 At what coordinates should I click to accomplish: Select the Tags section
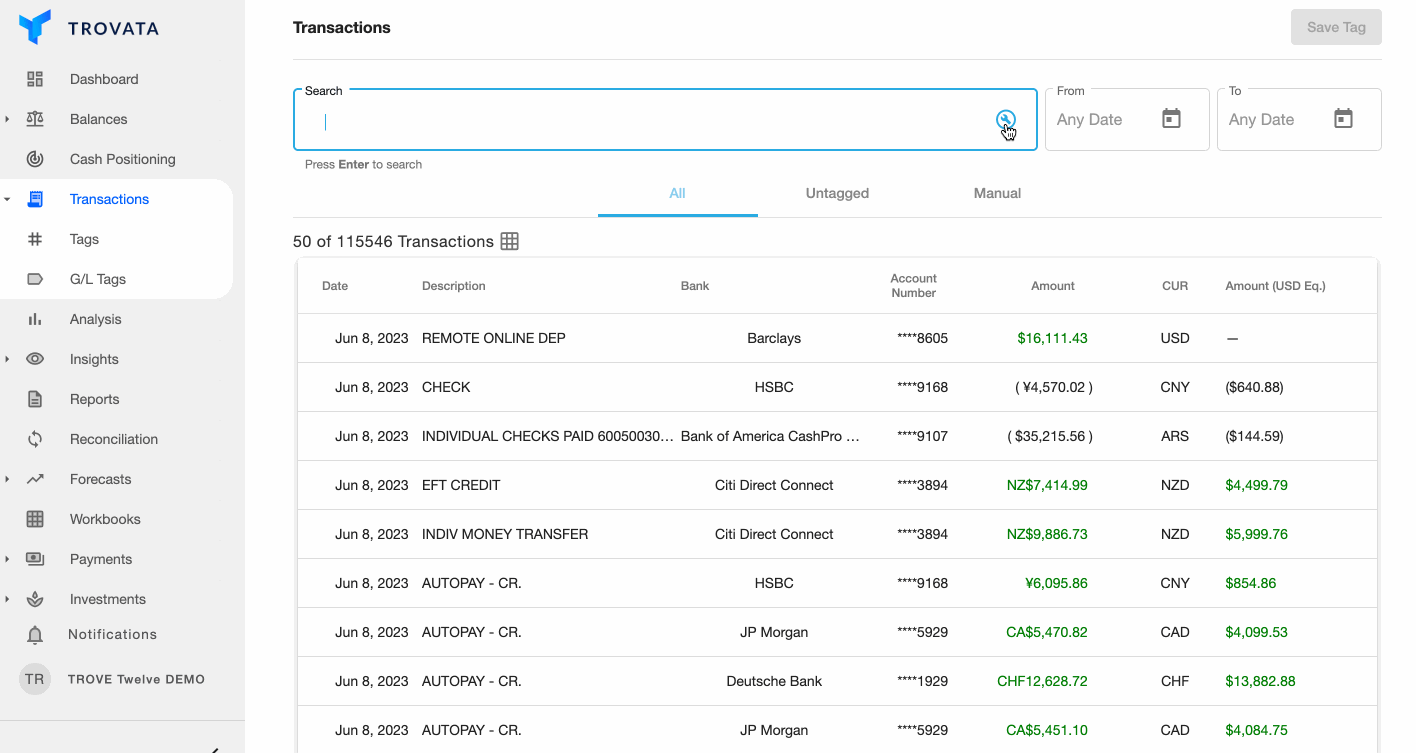coord(83,239)
